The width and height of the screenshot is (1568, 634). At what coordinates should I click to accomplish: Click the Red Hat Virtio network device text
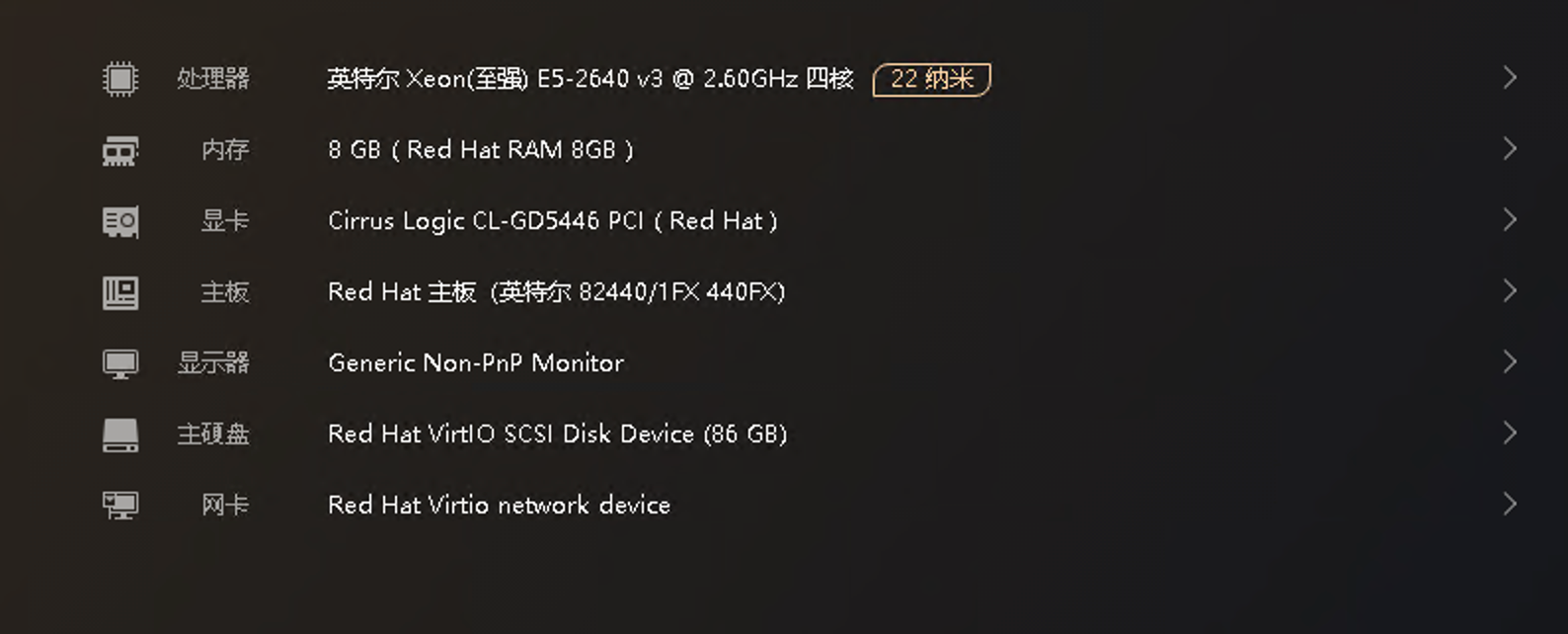pyautogui.click(x=499, y=506)
